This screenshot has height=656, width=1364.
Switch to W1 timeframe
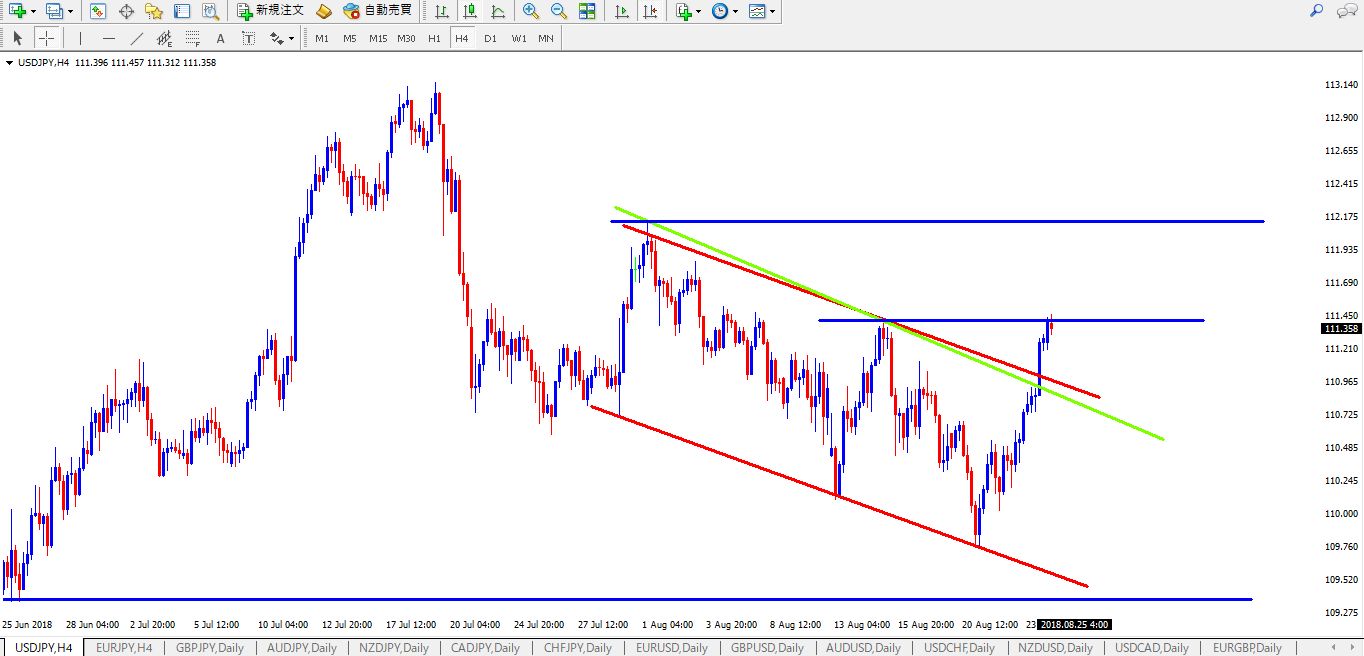point(518,38)
